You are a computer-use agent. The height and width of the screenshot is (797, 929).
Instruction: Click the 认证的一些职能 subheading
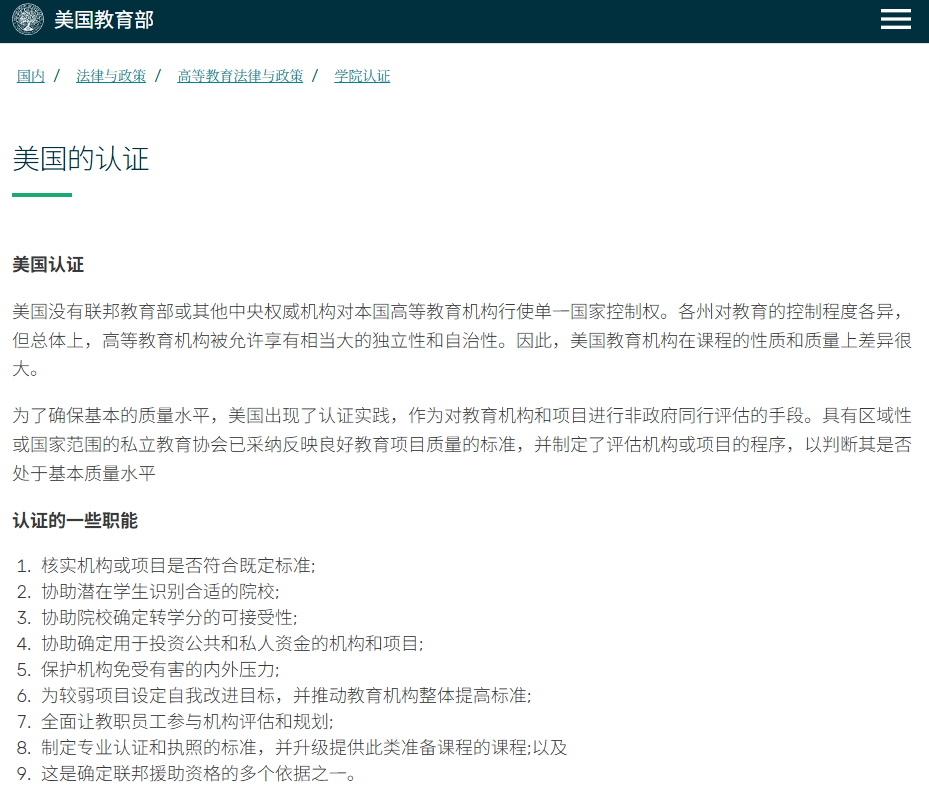pos(75,521)
